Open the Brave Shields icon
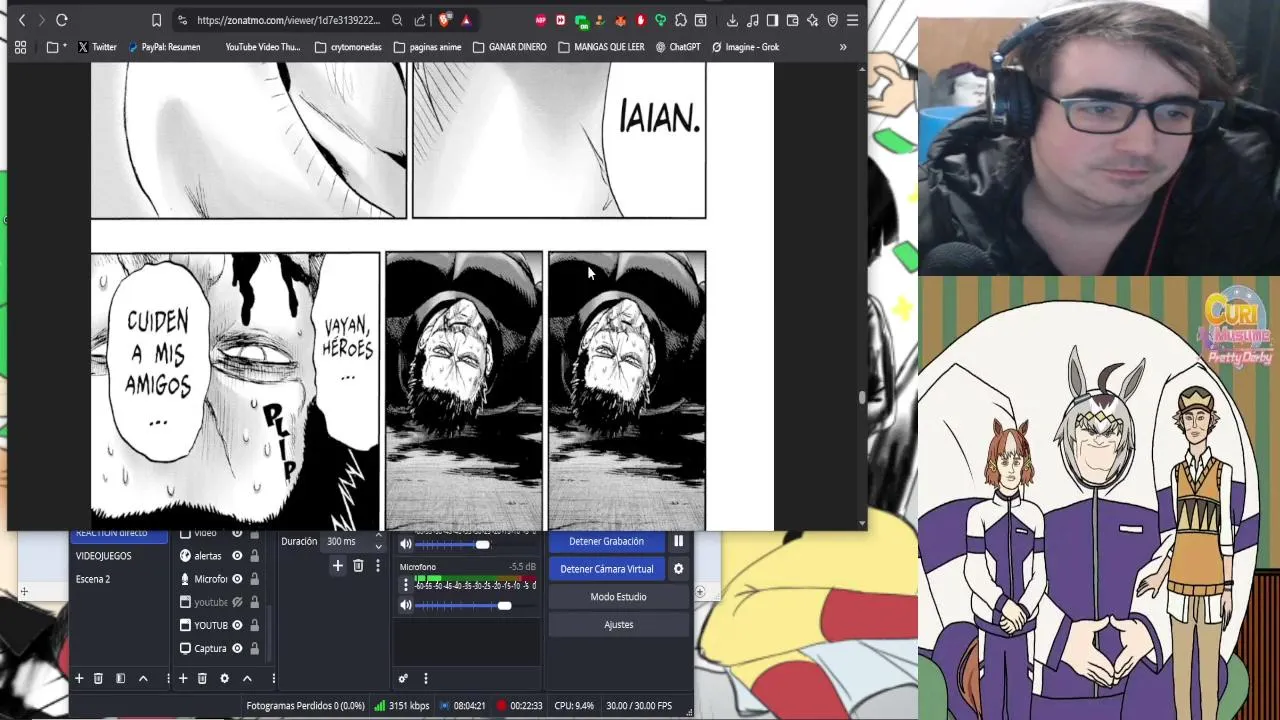The image size is (1280, 720). point(445,20)
